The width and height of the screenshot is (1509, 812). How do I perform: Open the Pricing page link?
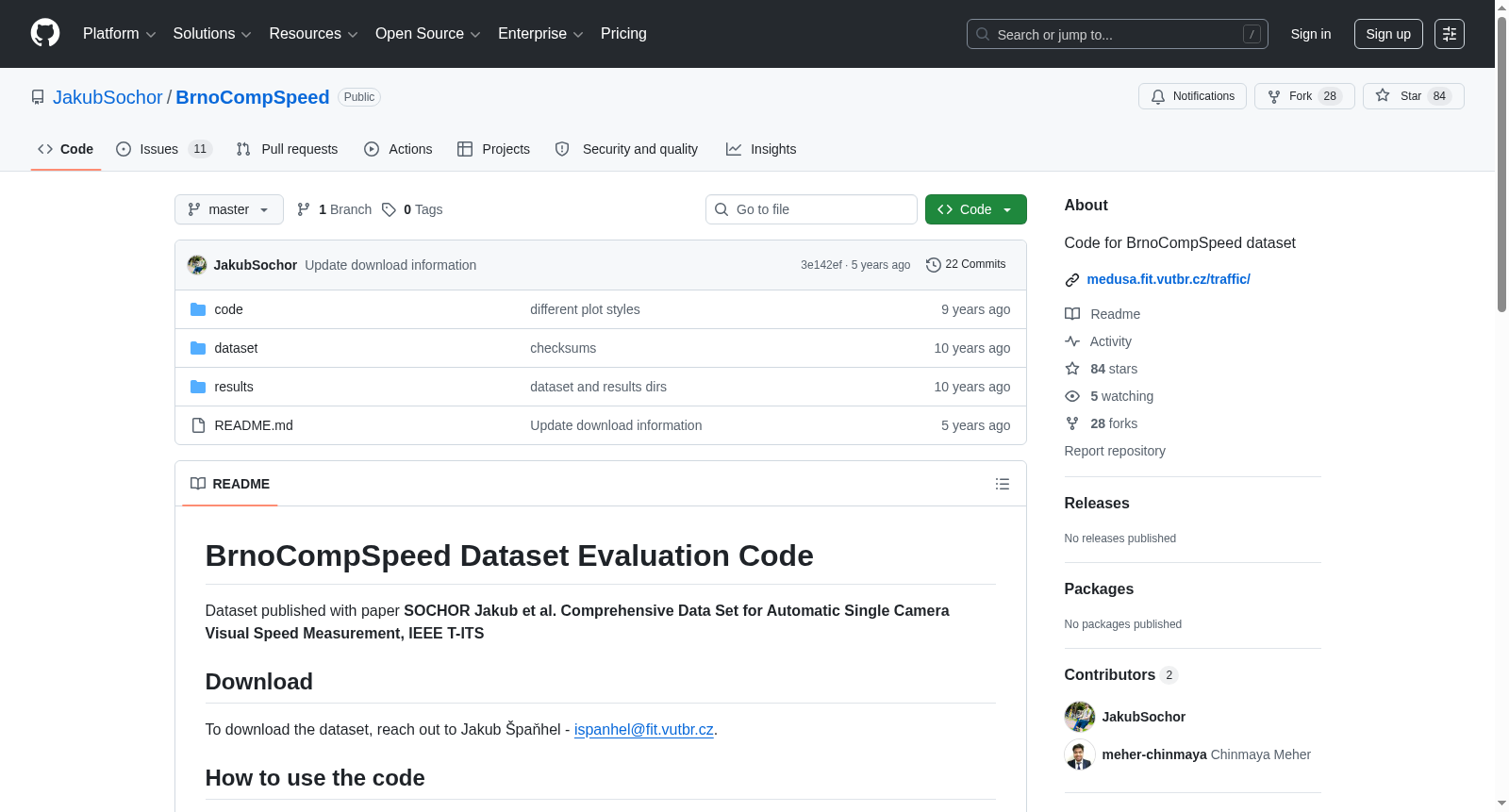[623, 34]
